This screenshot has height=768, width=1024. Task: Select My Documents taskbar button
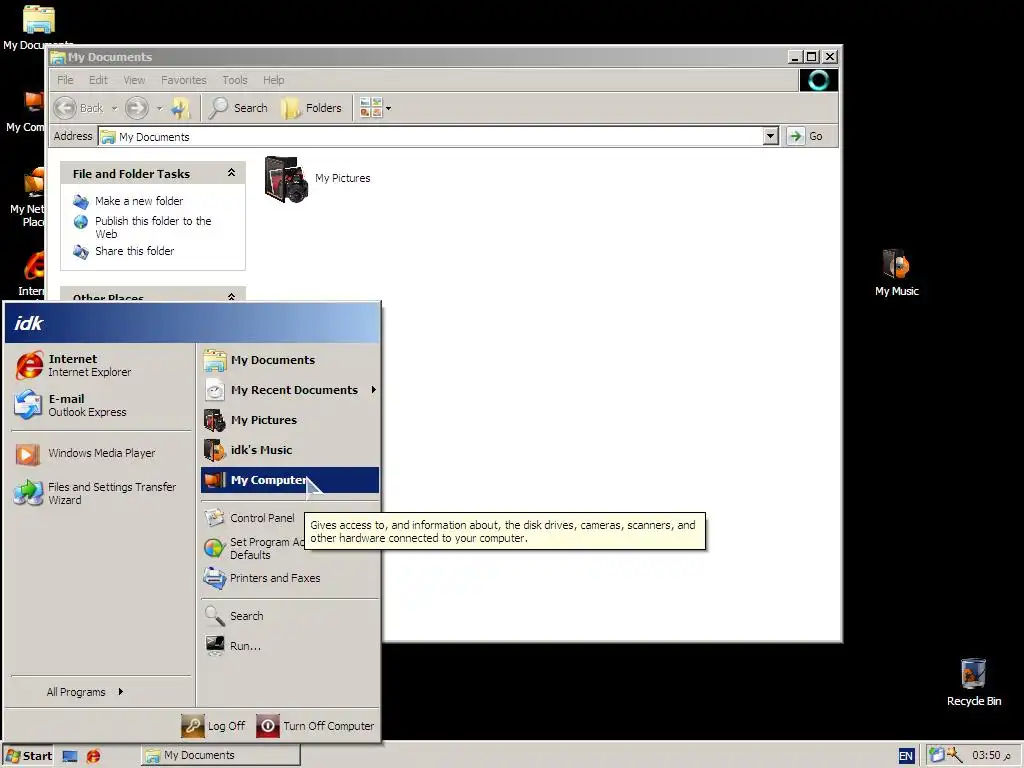[x=221, y=755]
